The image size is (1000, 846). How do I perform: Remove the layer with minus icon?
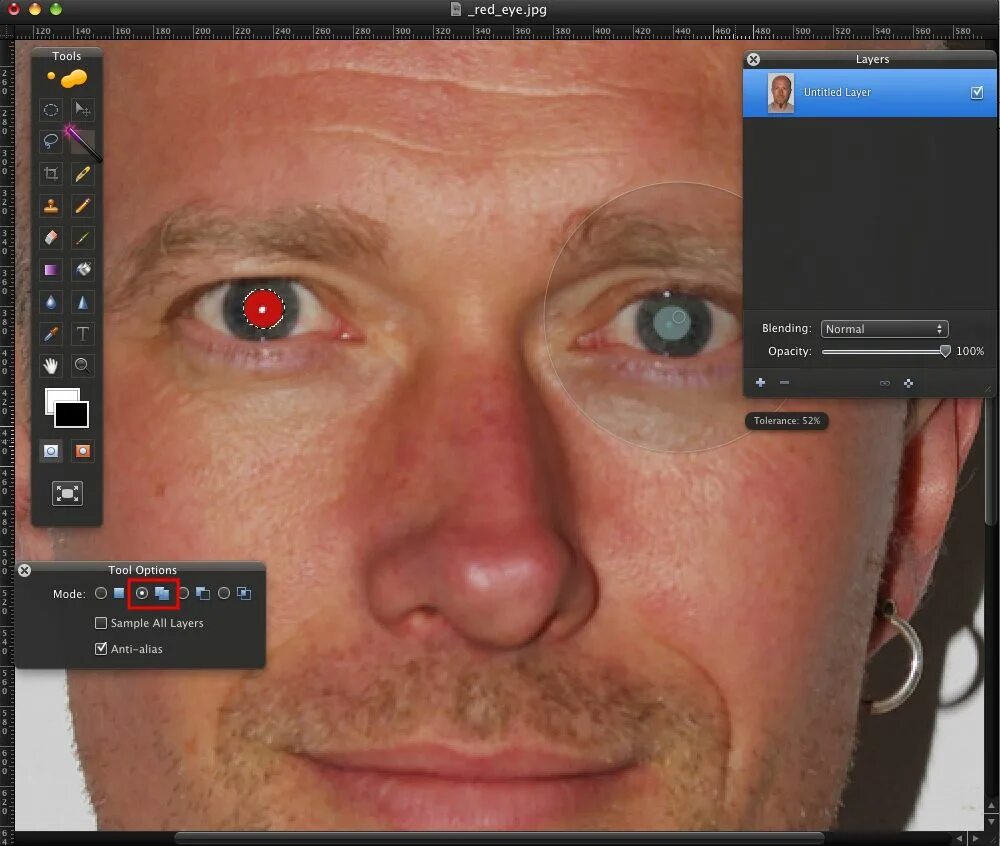[784, 383]
